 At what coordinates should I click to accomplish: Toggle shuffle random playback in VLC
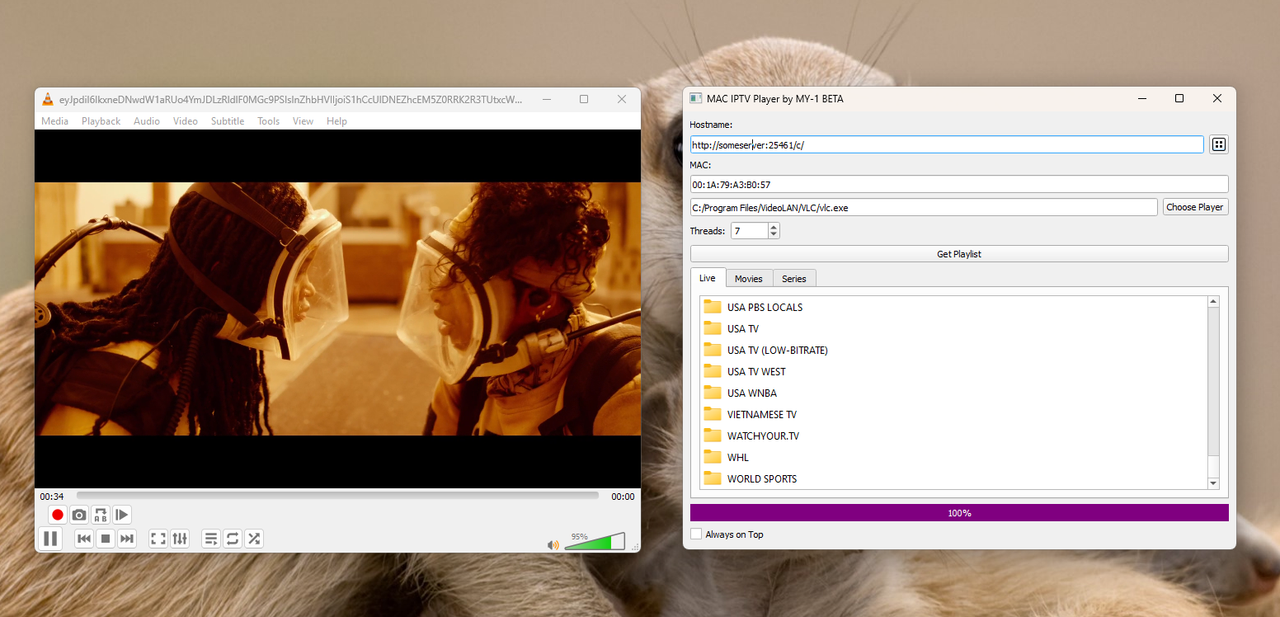(254, 539)
